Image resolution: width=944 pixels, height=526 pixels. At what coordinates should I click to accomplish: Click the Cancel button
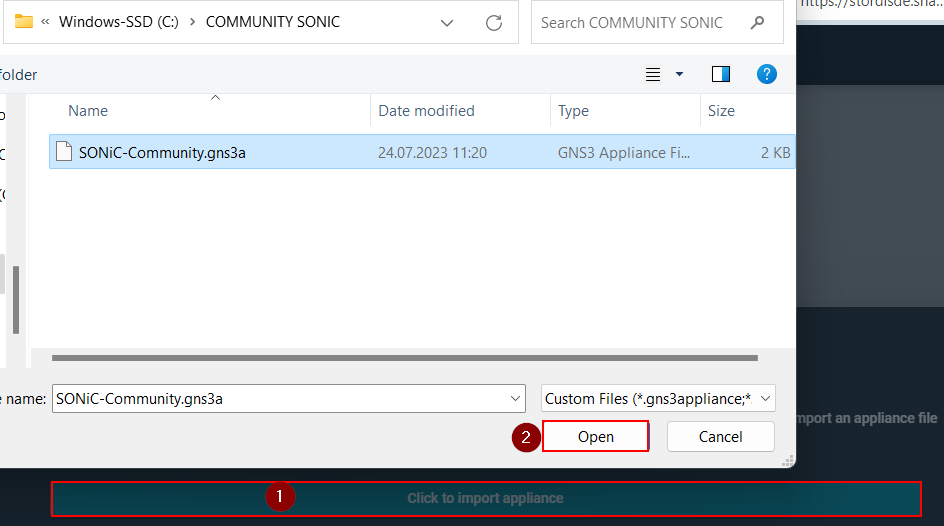tap(720, 436)
